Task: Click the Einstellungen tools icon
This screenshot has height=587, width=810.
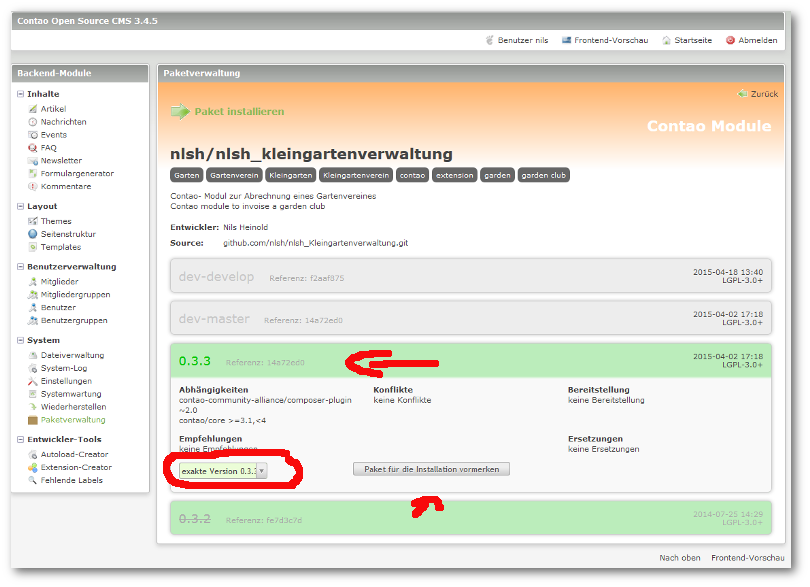Action: point(33,381)
